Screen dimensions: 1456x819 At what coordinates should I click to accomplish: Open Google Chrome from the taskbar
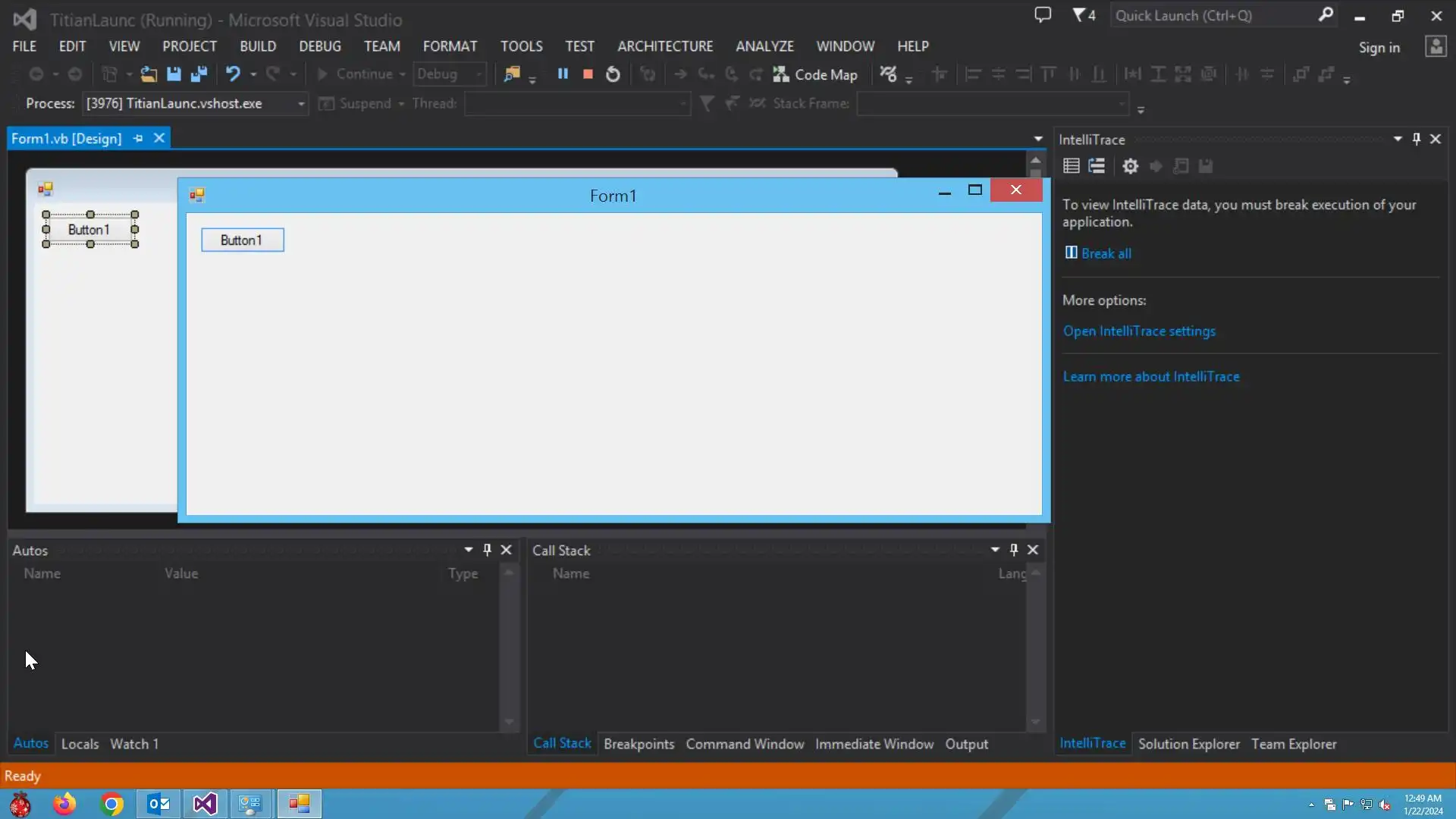pyautogui.click(x=112, y=804)
